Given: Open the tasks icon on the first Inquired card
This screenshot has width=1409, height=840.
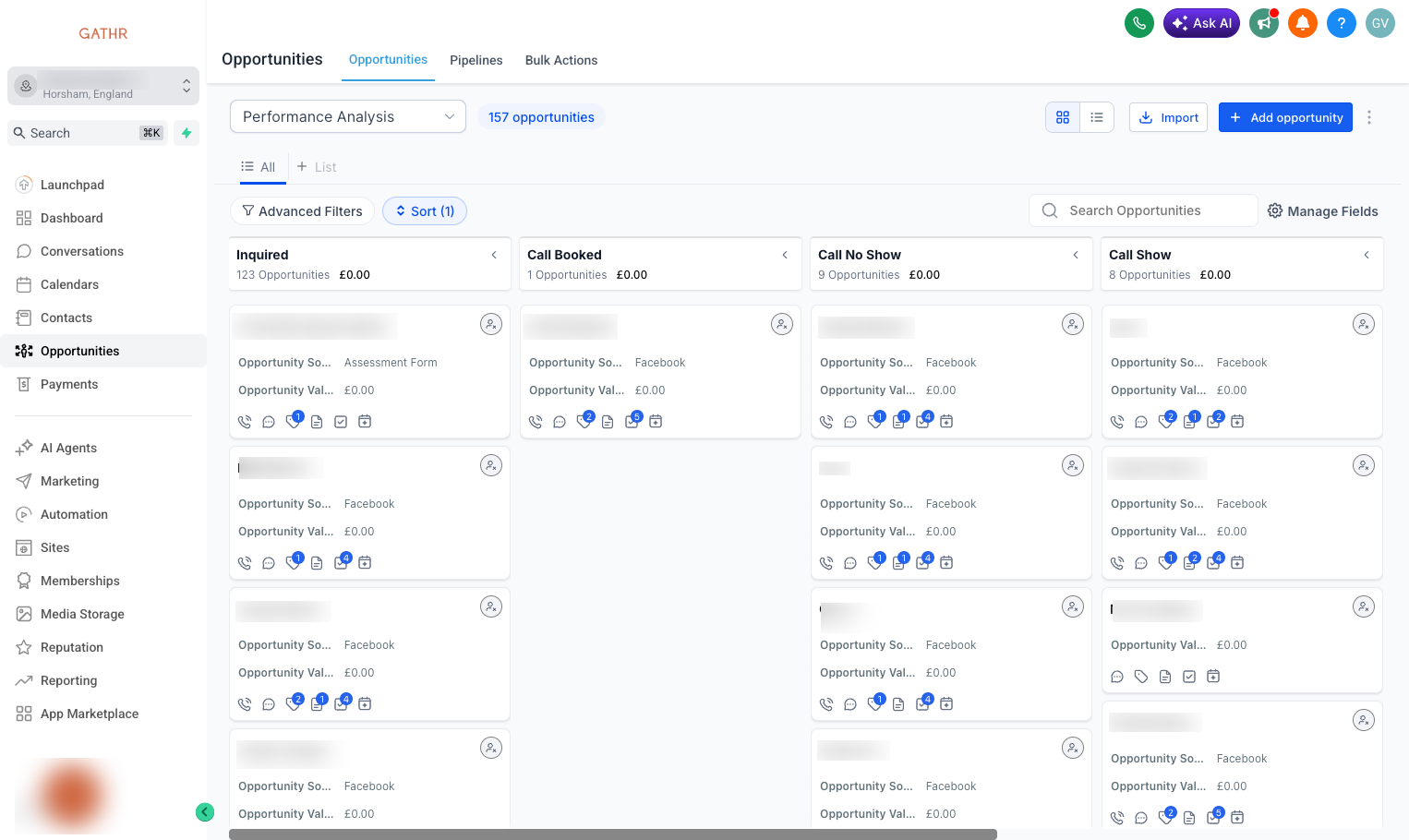Looking at the screenshot, I should point(341,421).
